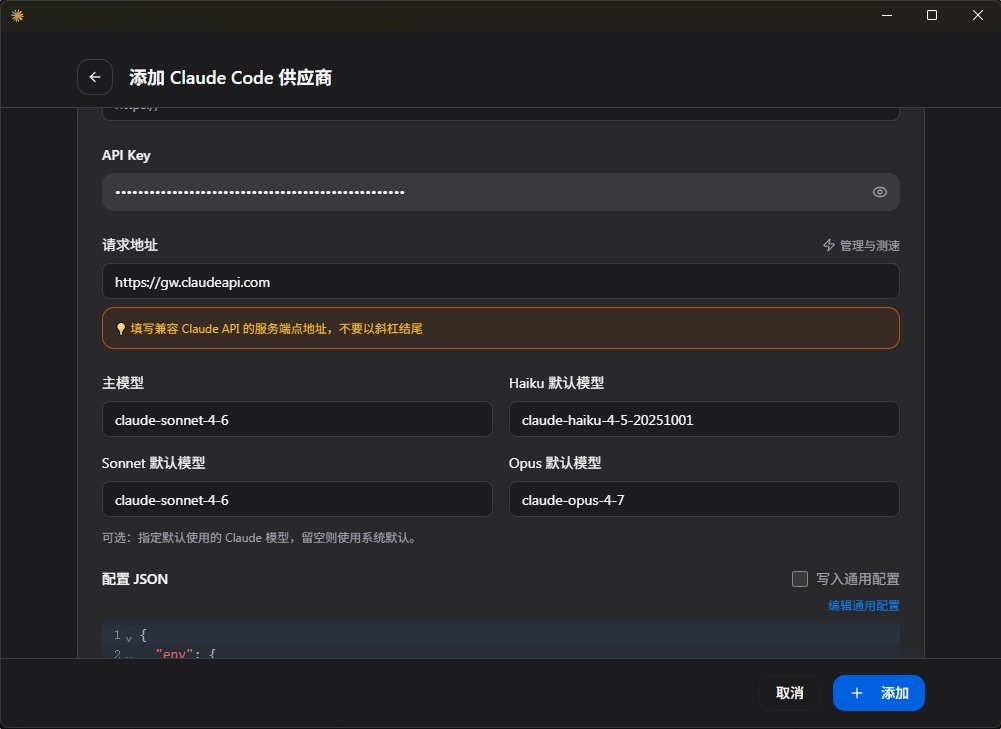Focus the API Key password field

click(x=500, y=192)
